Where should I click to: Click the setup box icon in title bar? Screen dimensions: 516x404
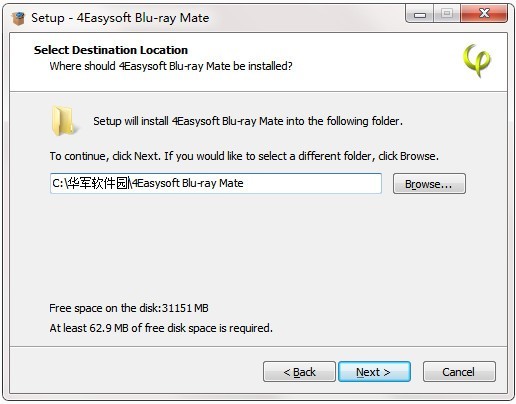coord(18,18)
